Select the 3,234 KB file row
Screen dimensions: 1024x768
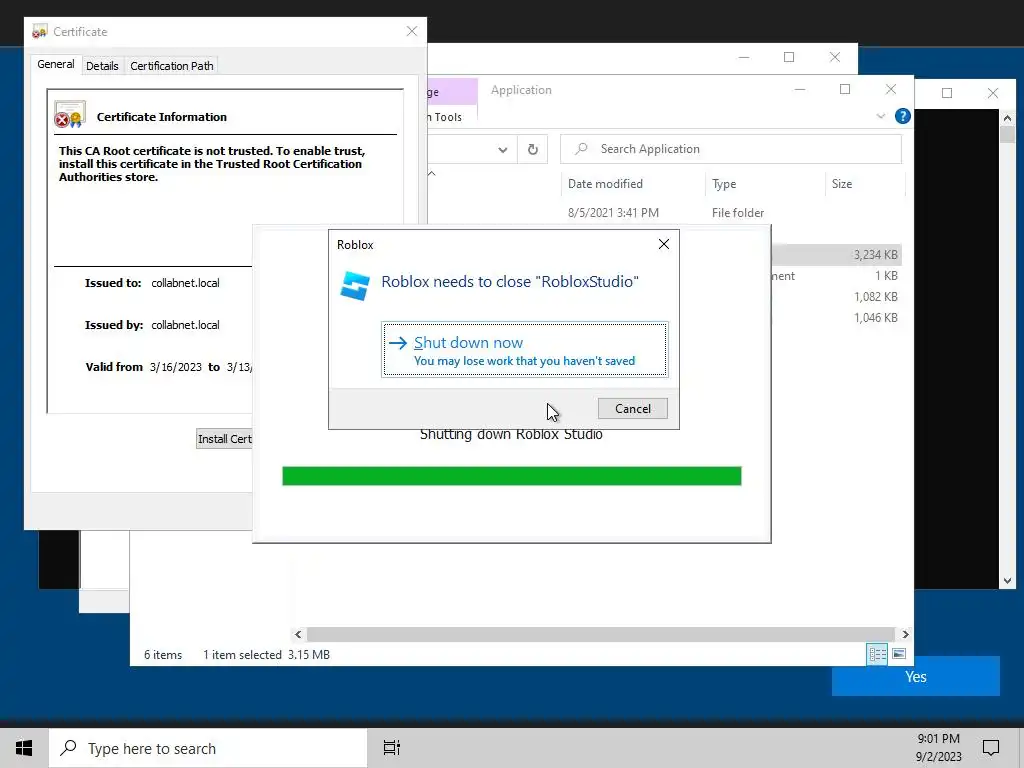click(837, 255)
